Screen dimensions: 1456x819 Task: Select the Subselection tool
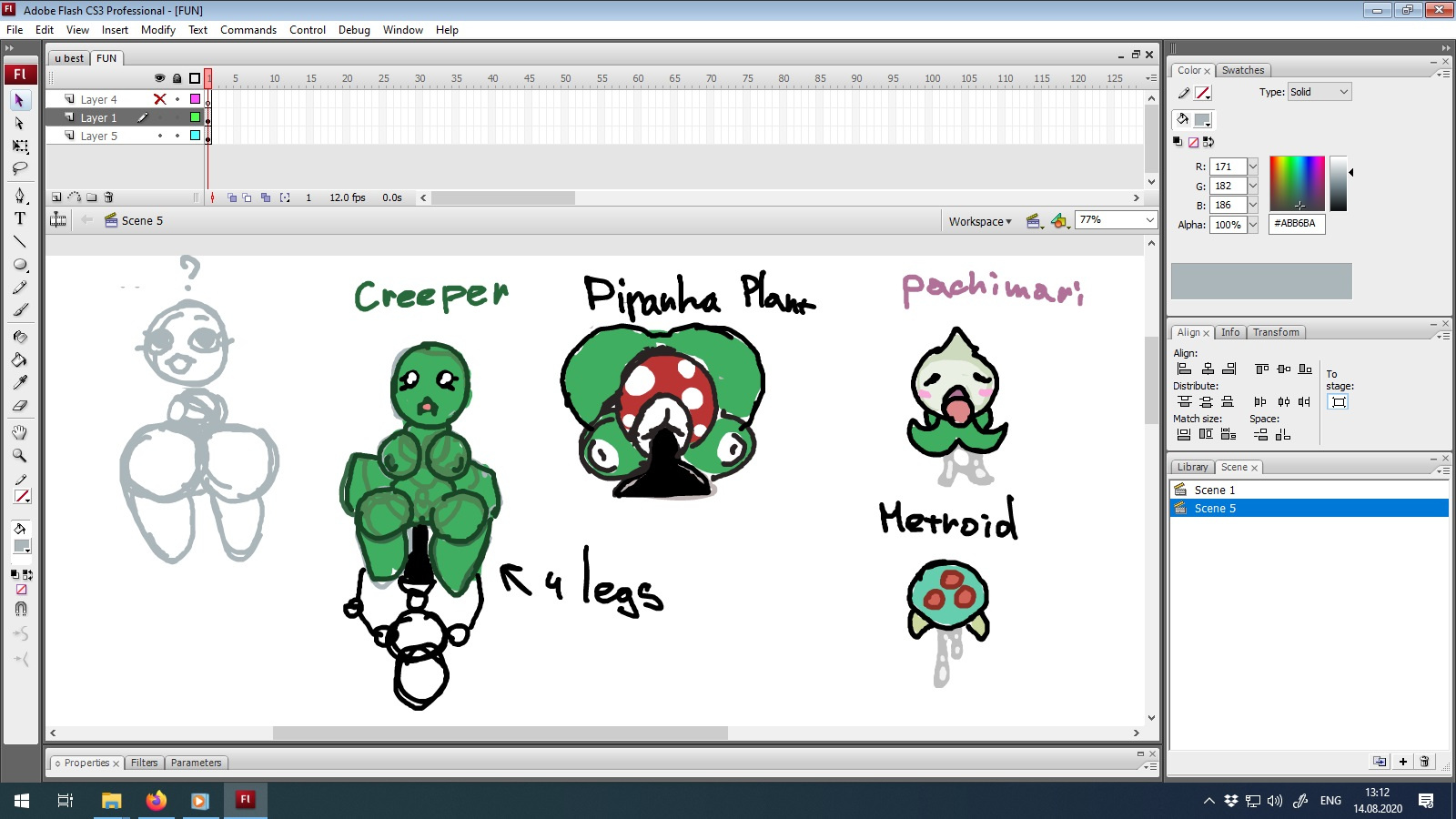tap(20, 123)
